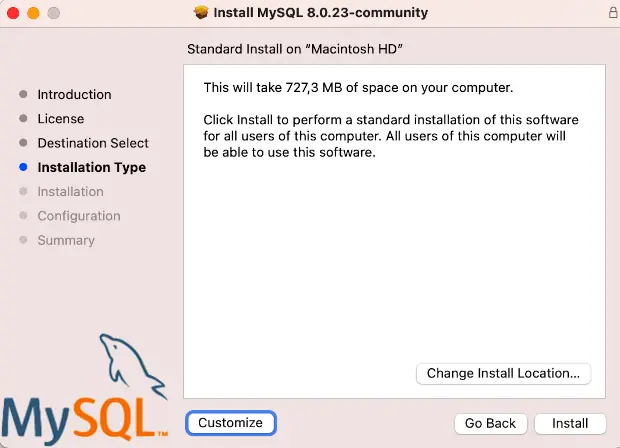Open Change Install Location options
Viewport: 620px width, 448px height.
coord(503,373)
